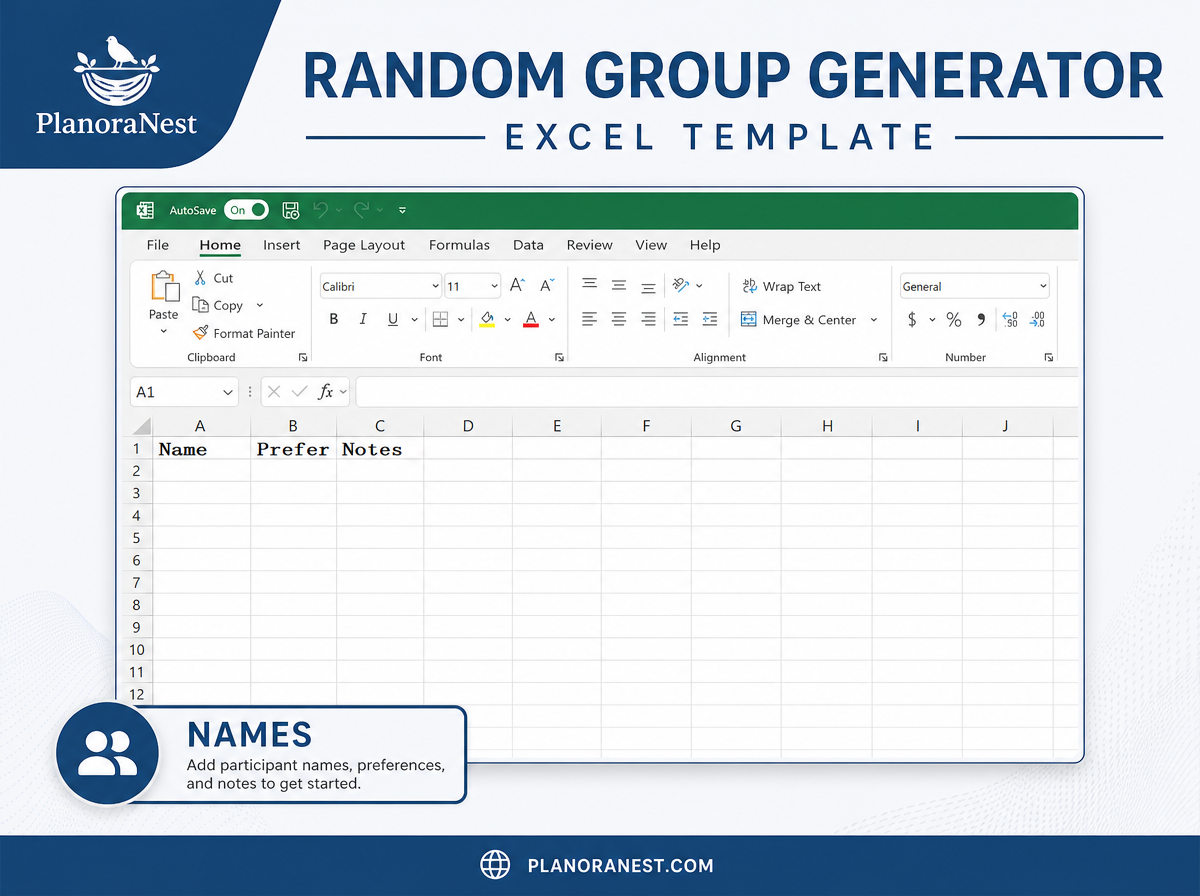Click the Cut scissors button
Image resolution: width=1200 pixels, height=896 pixels.
[x=213, y=278]
